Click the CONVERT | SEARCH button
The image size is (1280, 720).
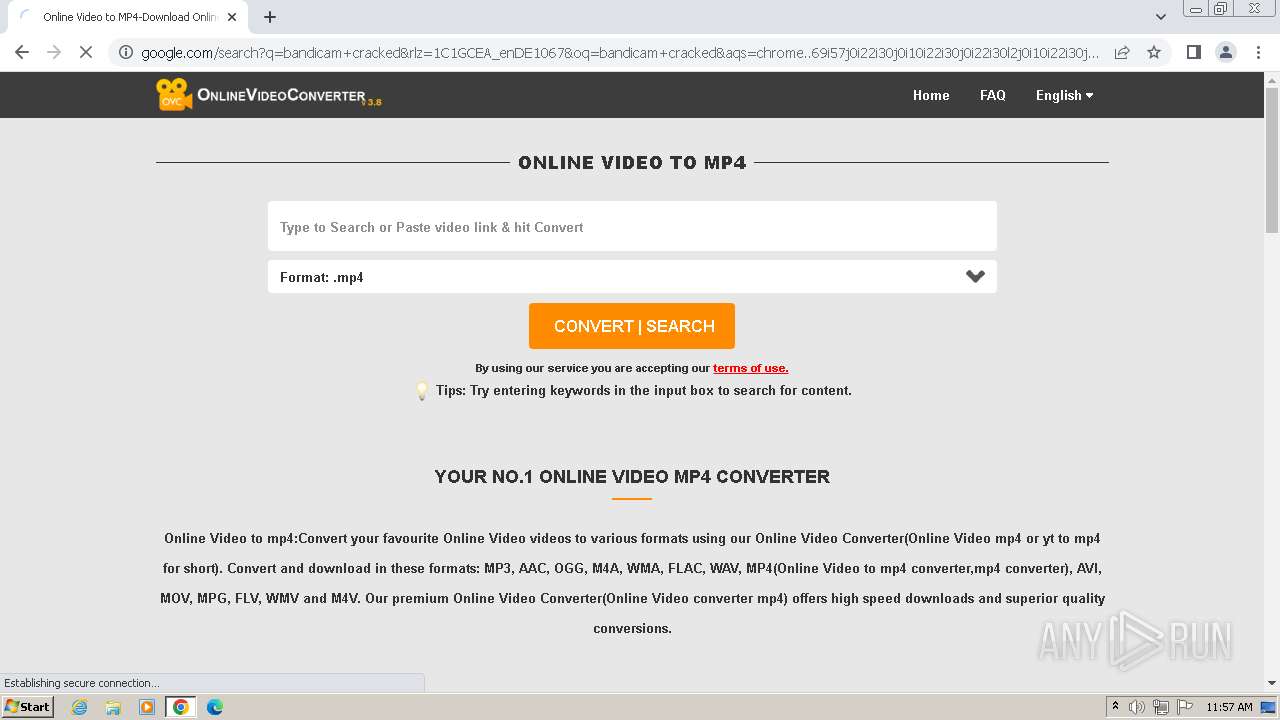tap(632, 326)
